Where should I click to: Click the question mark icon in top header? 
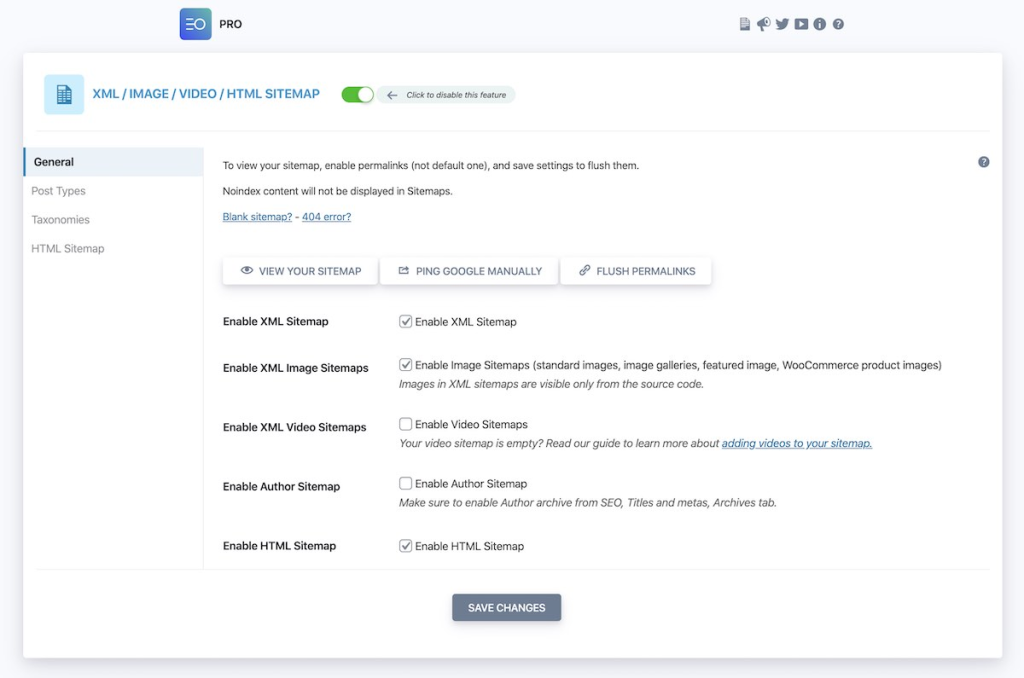pos(838,24)
